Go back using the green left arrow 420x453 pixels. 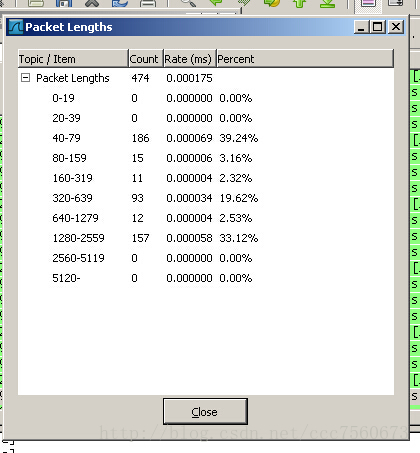point(216,3)
